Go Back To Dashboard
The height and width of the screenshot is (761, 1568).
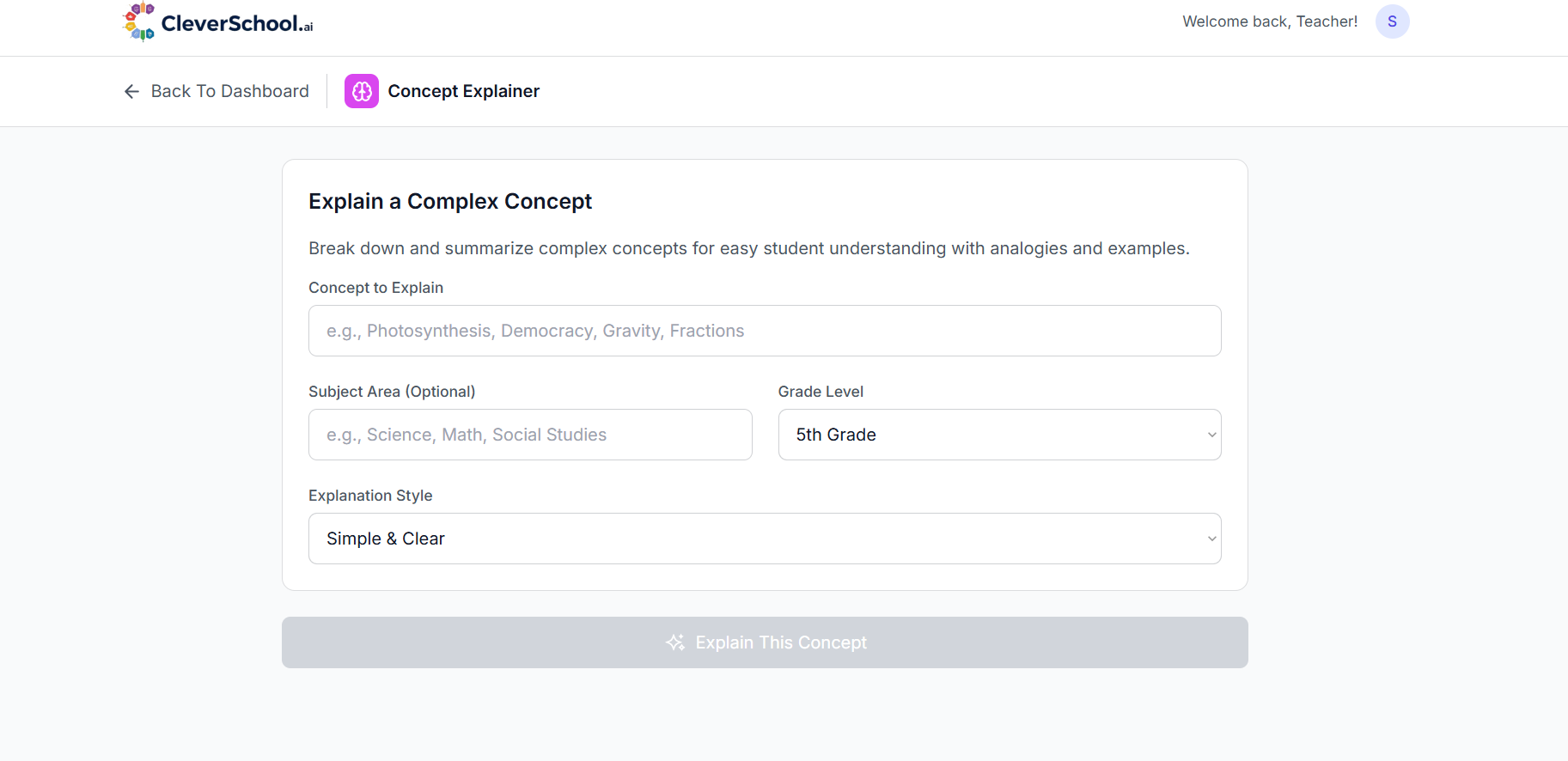click(217, 91)
